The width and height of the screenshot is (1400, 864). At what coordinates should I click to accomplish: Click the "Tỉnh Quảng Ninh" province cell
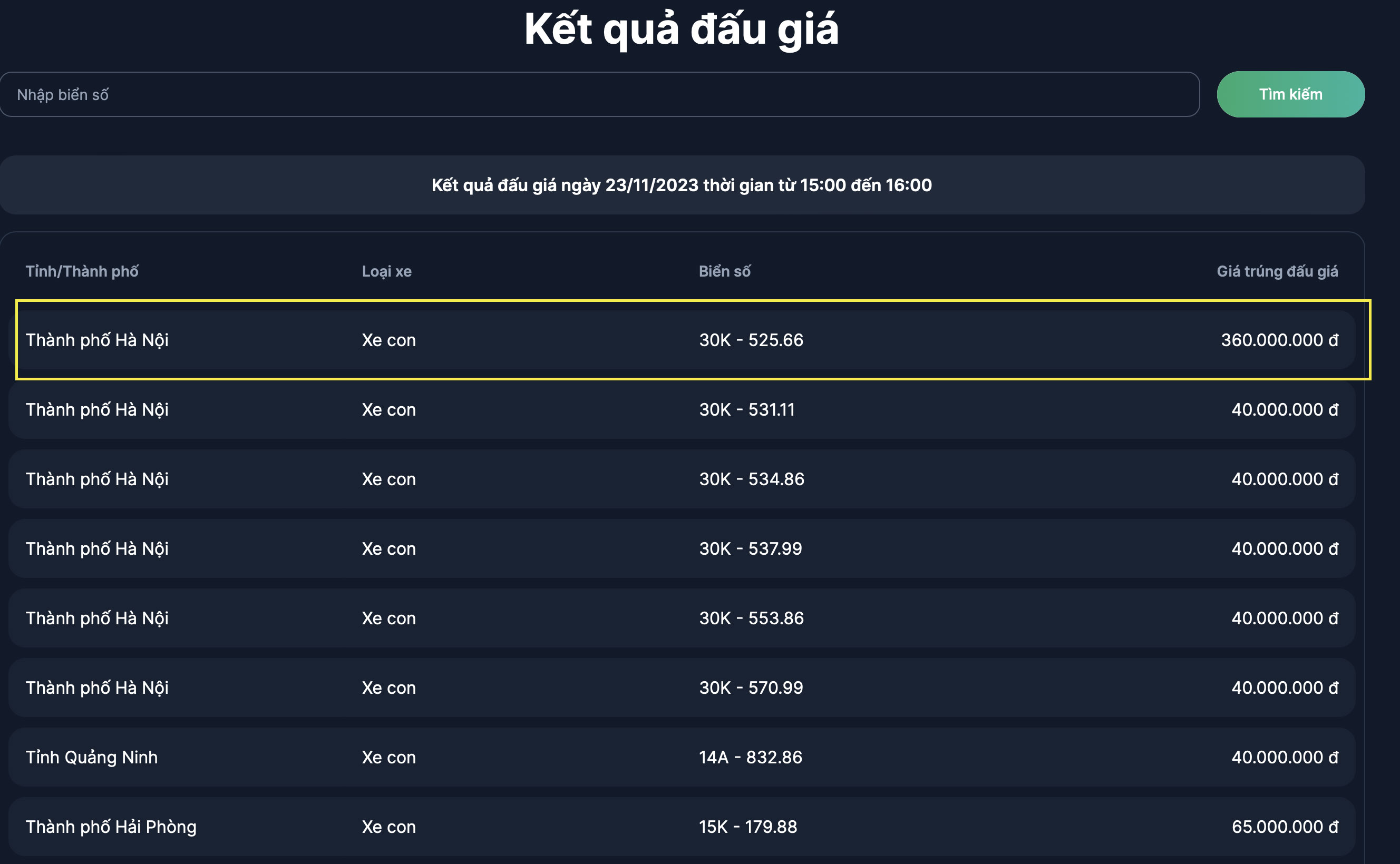point(92,757)
